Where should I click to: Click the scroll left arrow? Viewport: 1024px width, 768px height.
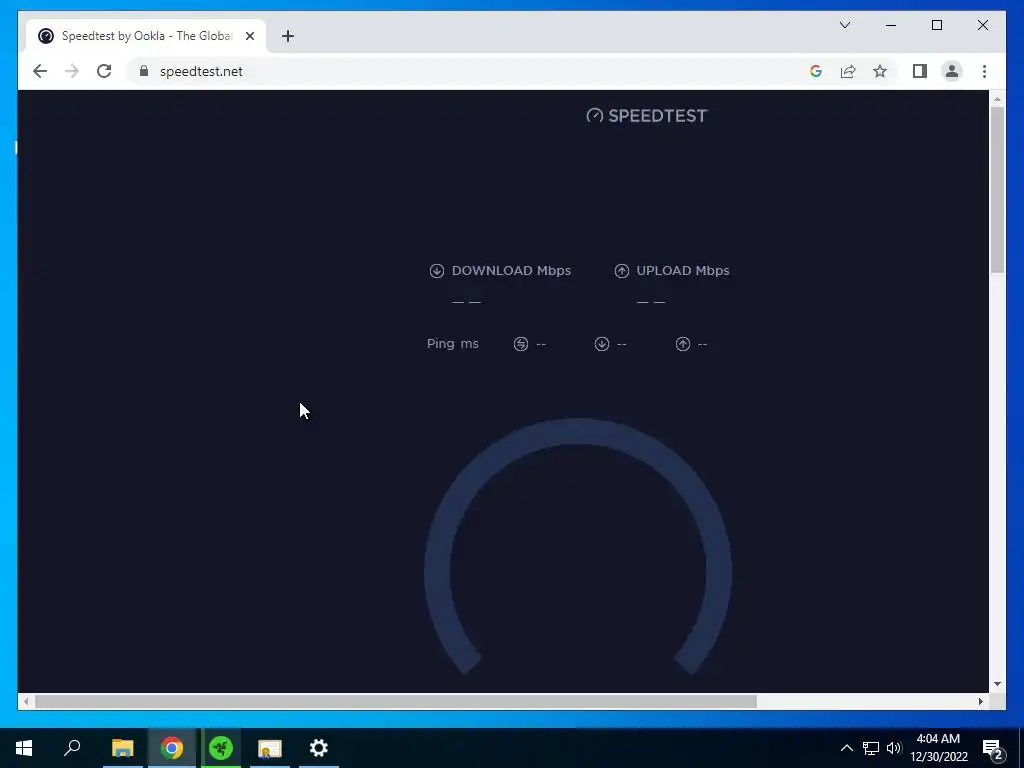tap(25, 701)
